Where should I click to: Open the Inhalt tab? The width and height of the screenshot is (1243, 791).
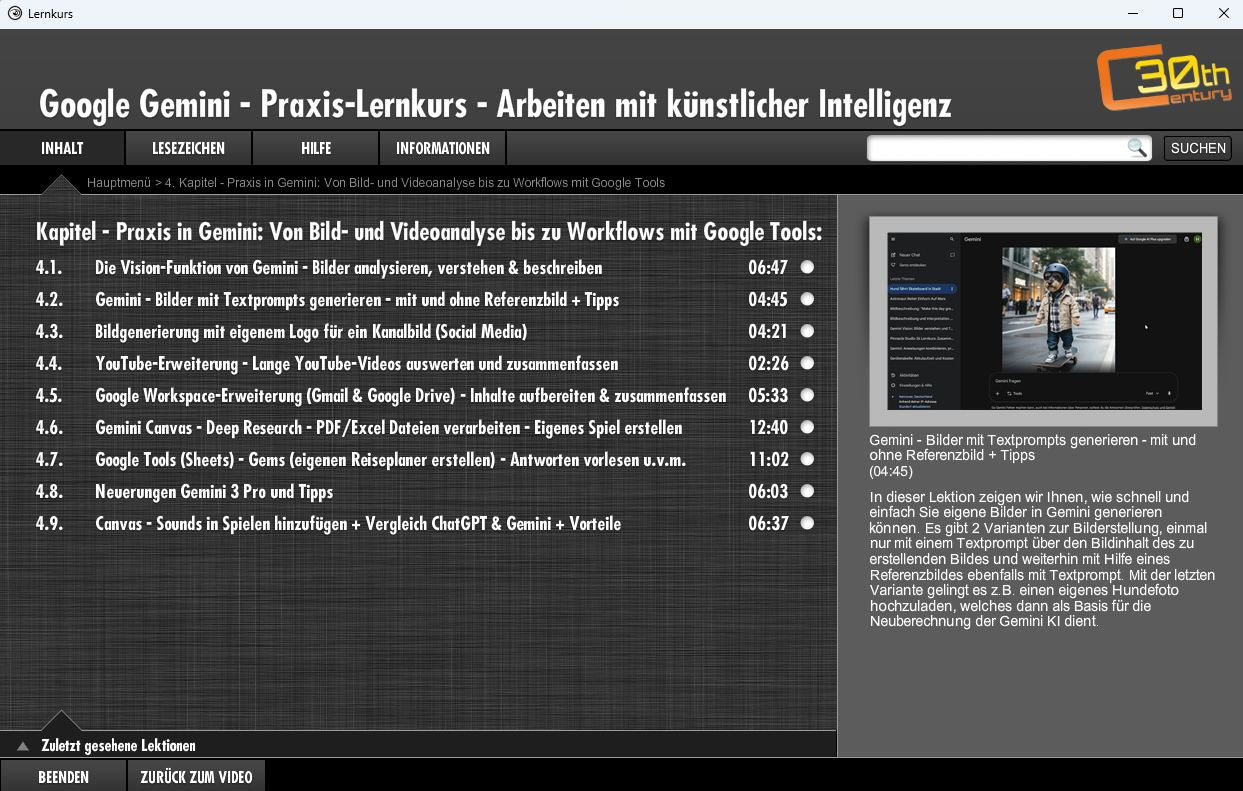click(62, 148)
